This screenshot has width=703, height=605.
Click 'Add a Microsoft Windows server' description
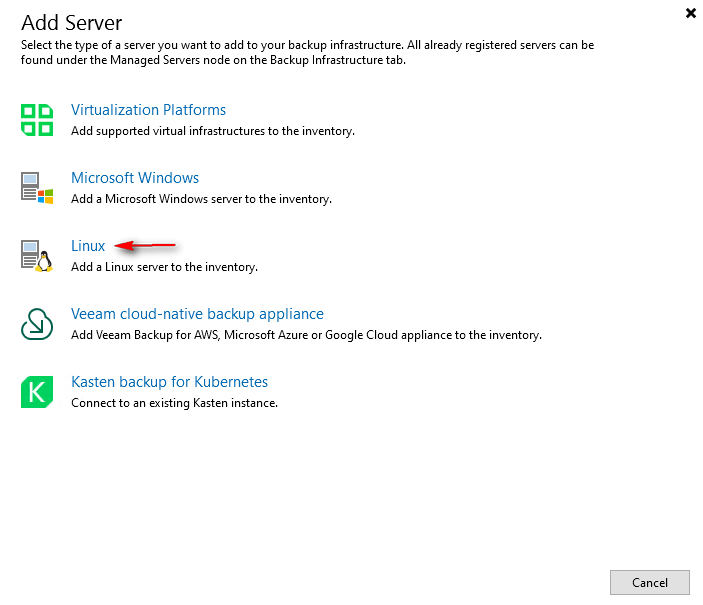[200, 199]
